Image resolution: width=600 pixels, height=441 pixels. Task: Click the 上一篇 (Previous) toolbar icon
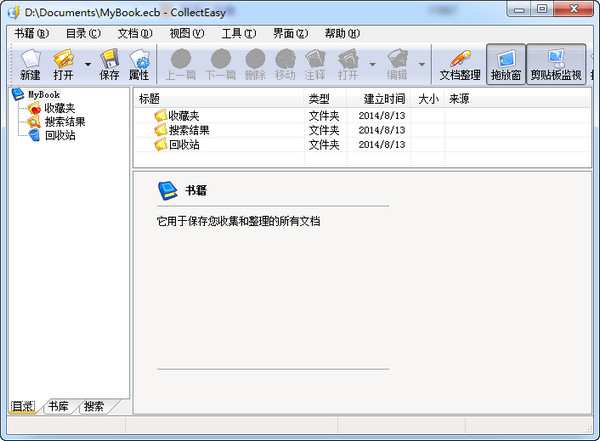click(x=181, y=64)
